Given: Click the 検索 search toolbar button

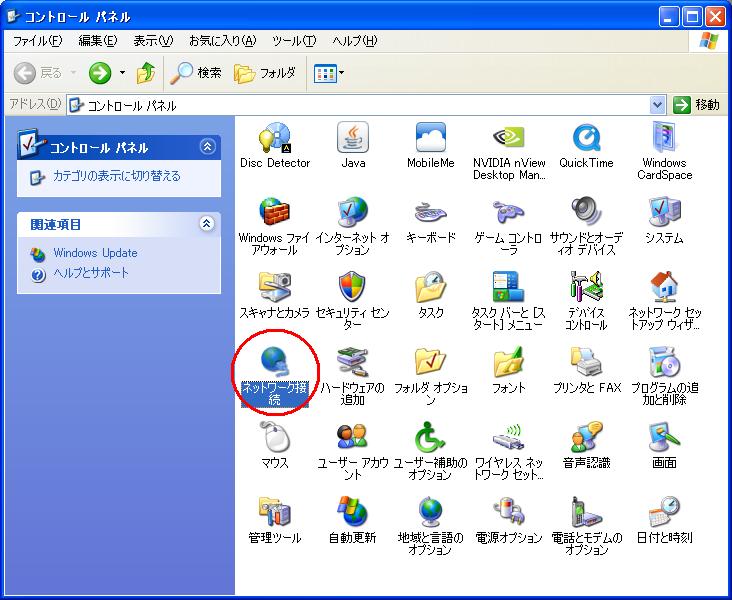Looking at the screenshot, I should click(x=195, y=73).
